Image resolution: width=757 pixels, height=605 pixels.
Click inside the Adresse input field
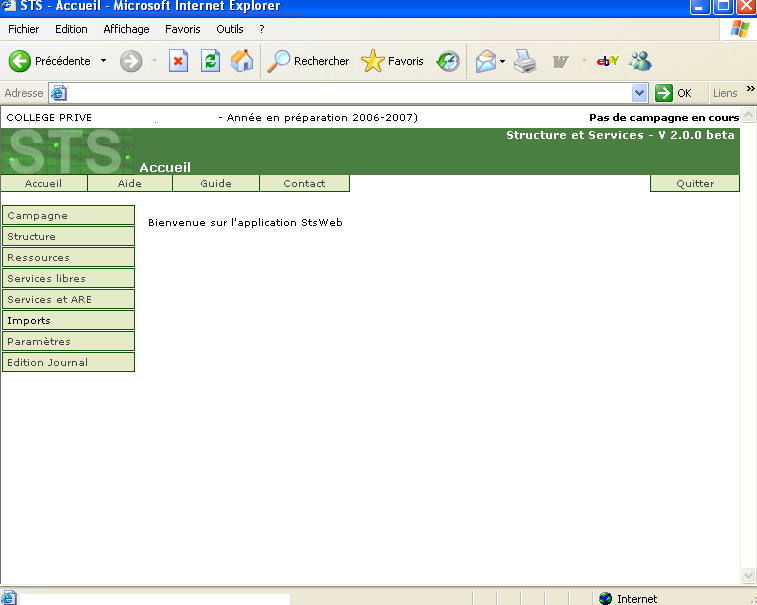(348, 93)
